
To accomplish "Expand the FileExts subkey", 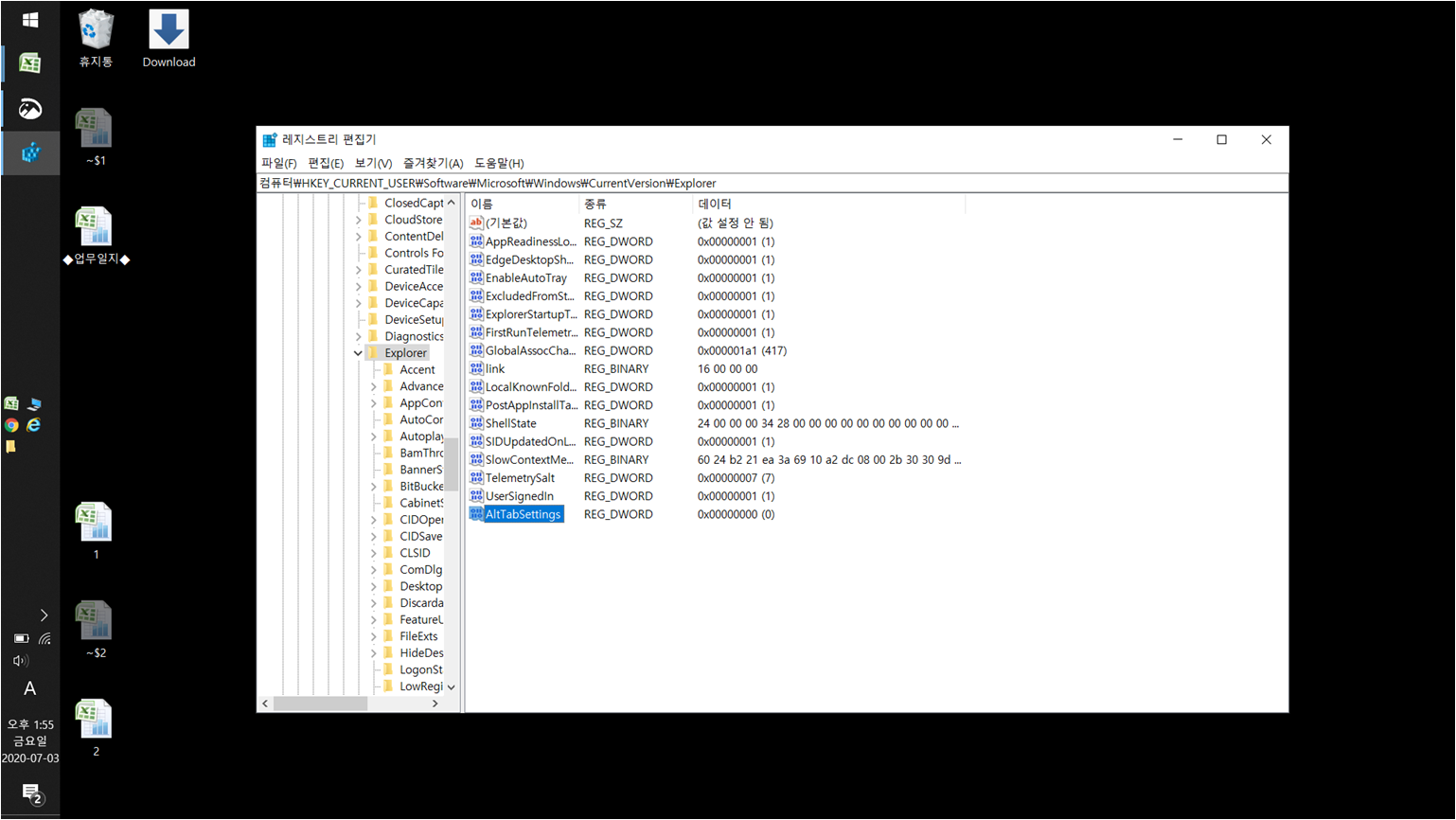I will click(373, 636).
